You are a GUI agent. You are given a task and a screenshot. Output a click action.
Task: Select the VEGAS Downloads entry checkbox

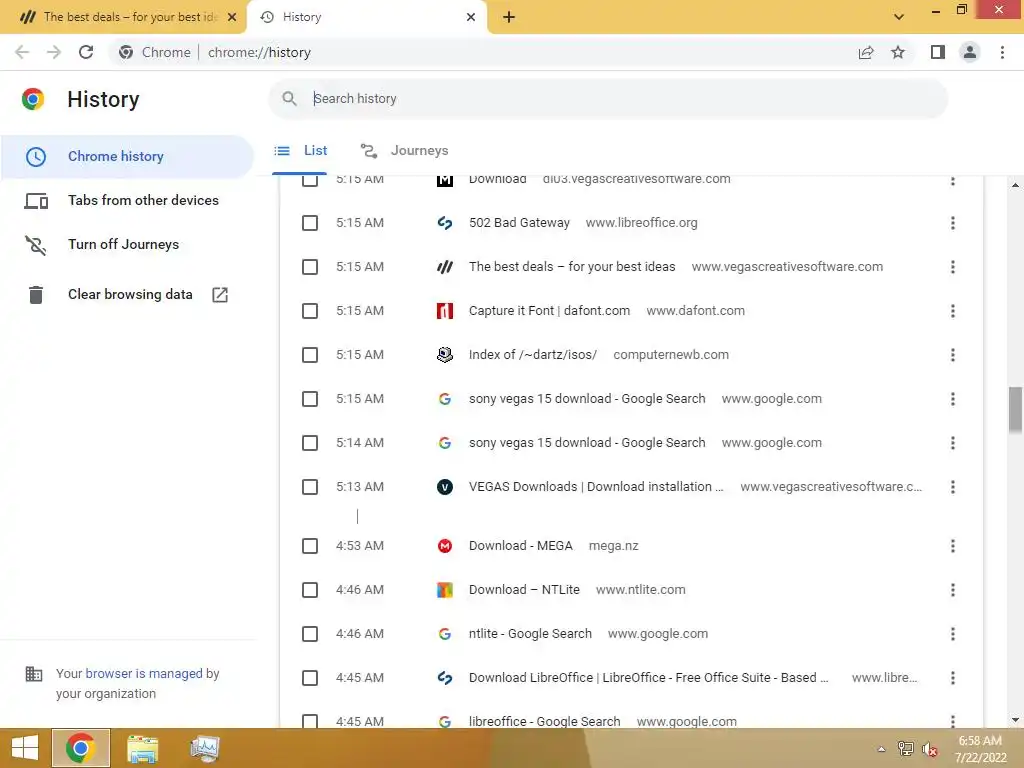[310, 487]
